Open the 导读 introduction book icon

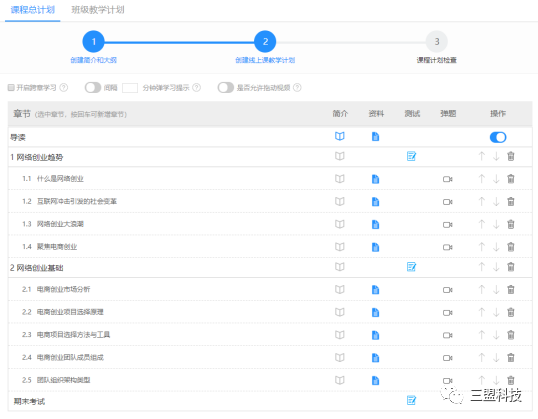pos(339,137)
